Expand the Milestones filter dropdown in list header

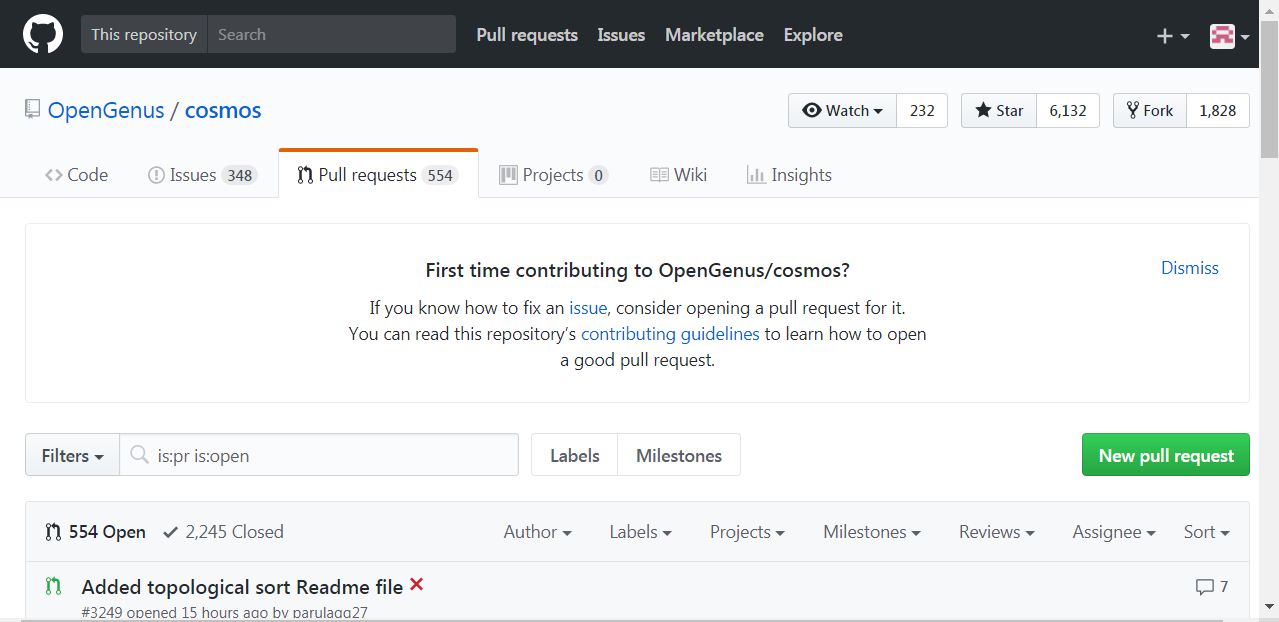(x=871, y=532)
